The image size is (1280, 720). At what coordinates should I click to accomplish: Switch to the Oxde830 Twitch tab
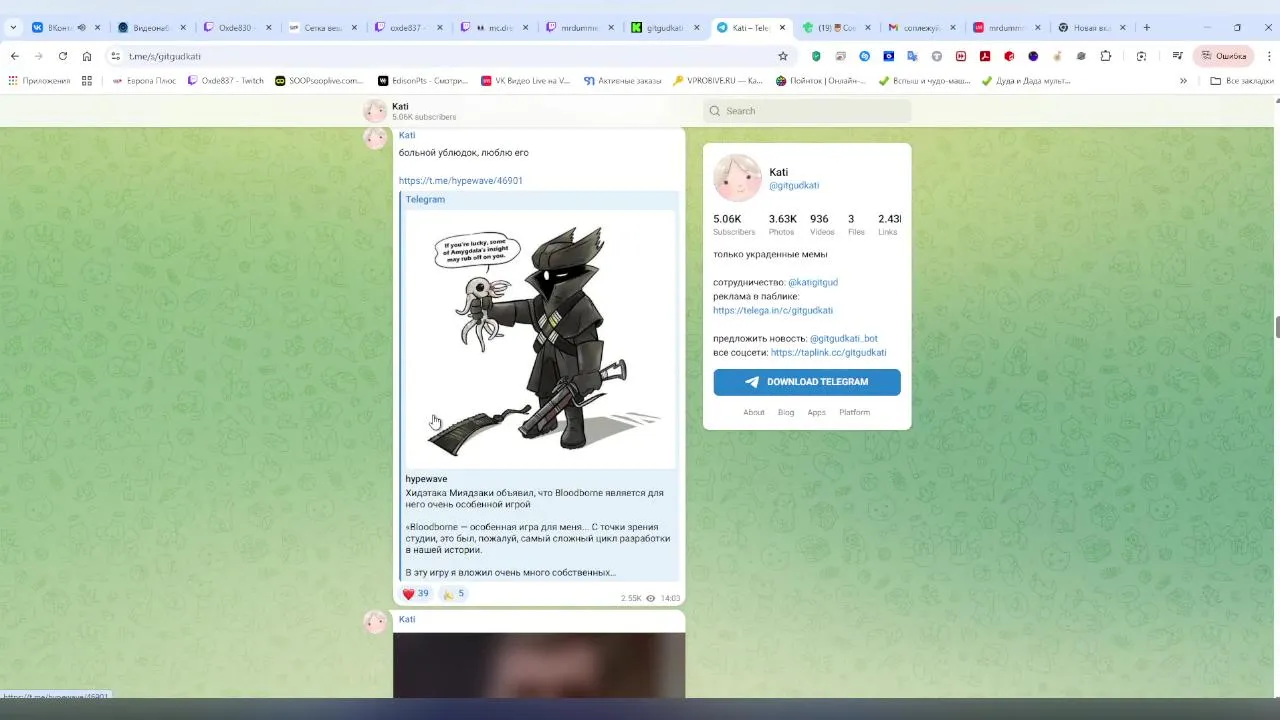(x=236, y=27)
